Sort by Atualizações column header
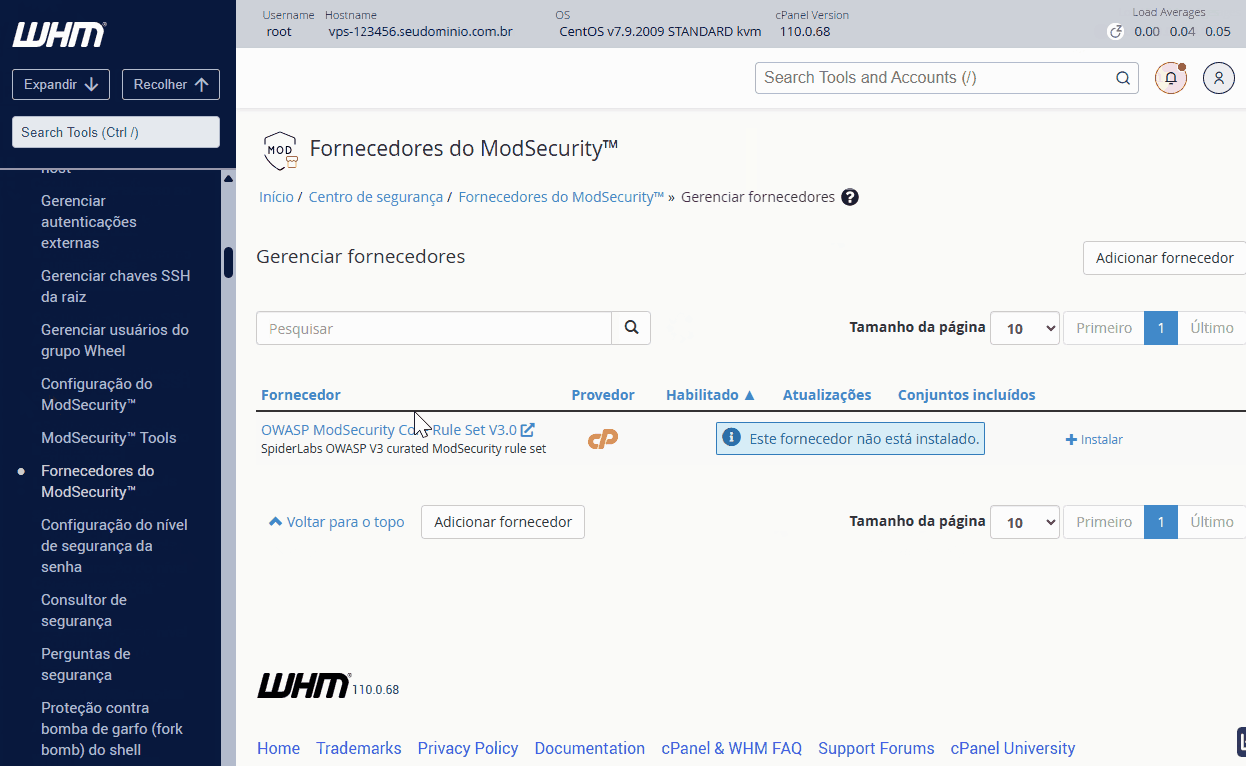Viewport: 1246px width, 766px height. (827, 395)
